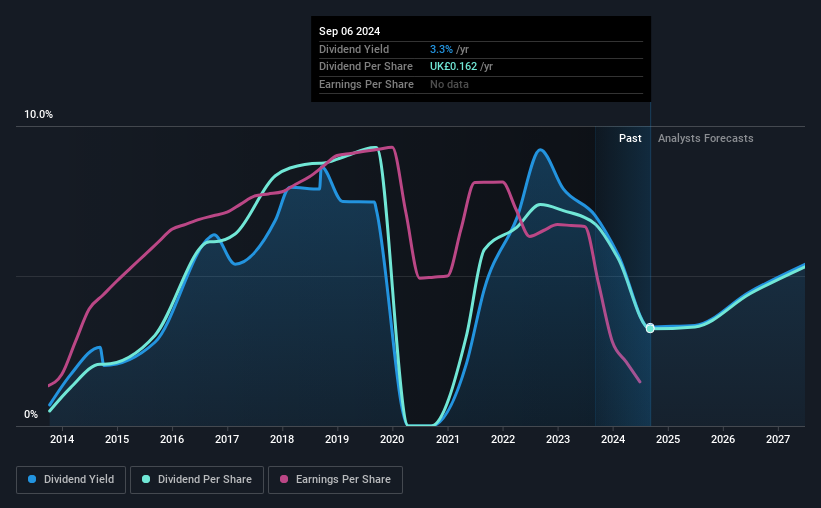Click the tooltip value 'UK£0.162'
The width and height of the screenshot is (821, 508).
click(453, 67)
